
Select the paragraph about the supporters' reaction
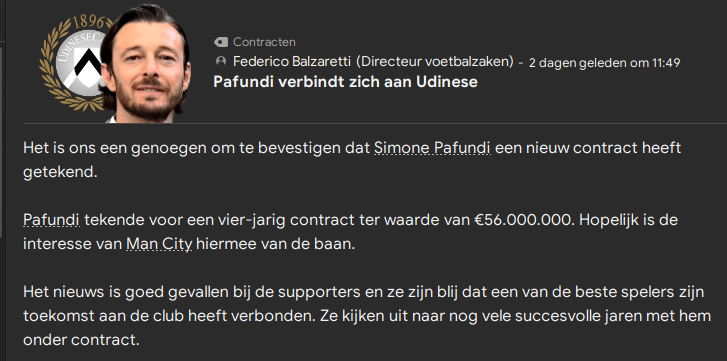[x=367, y=317]
